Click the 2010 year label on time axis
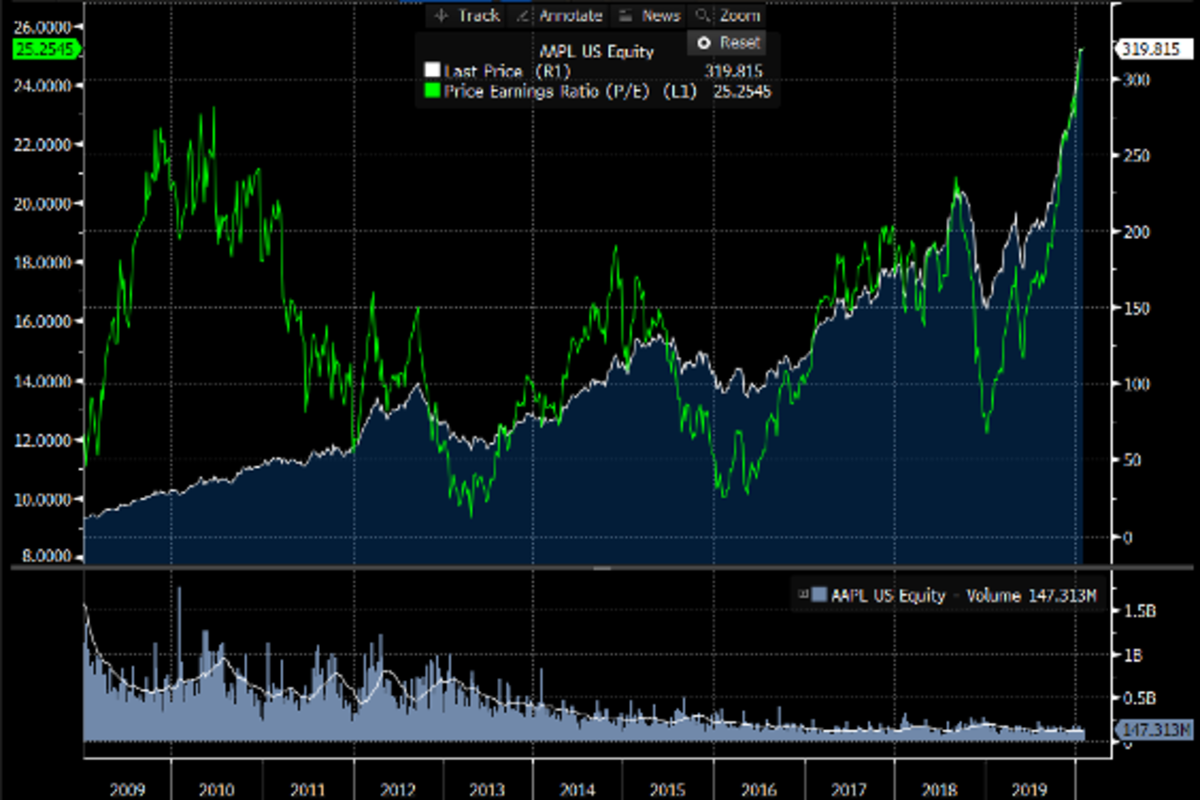Viewport: 1200px width, 800px height. 216,789
